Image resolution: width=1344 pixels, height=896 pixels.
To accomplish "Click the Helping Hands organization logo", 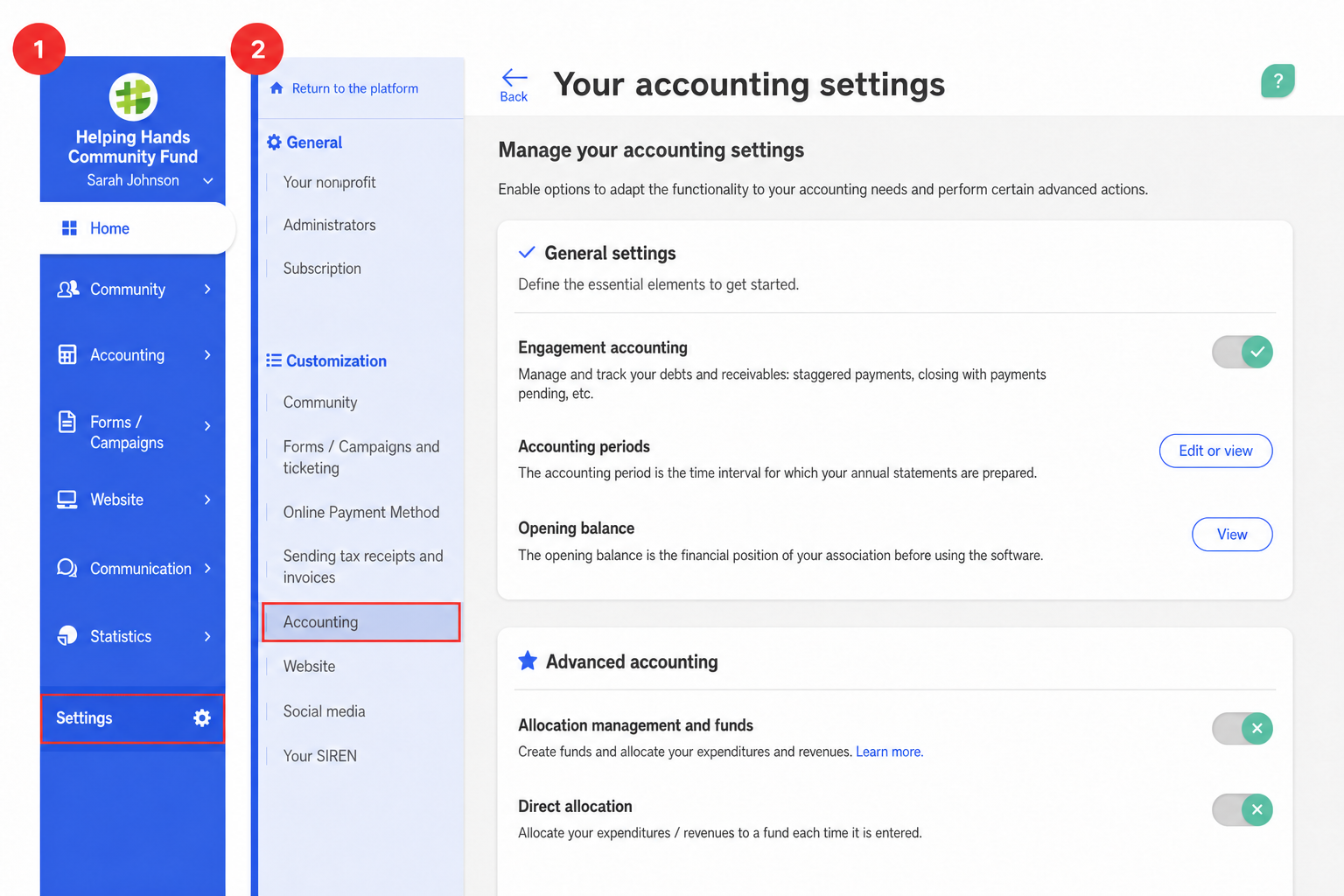I will click(133, 96).
